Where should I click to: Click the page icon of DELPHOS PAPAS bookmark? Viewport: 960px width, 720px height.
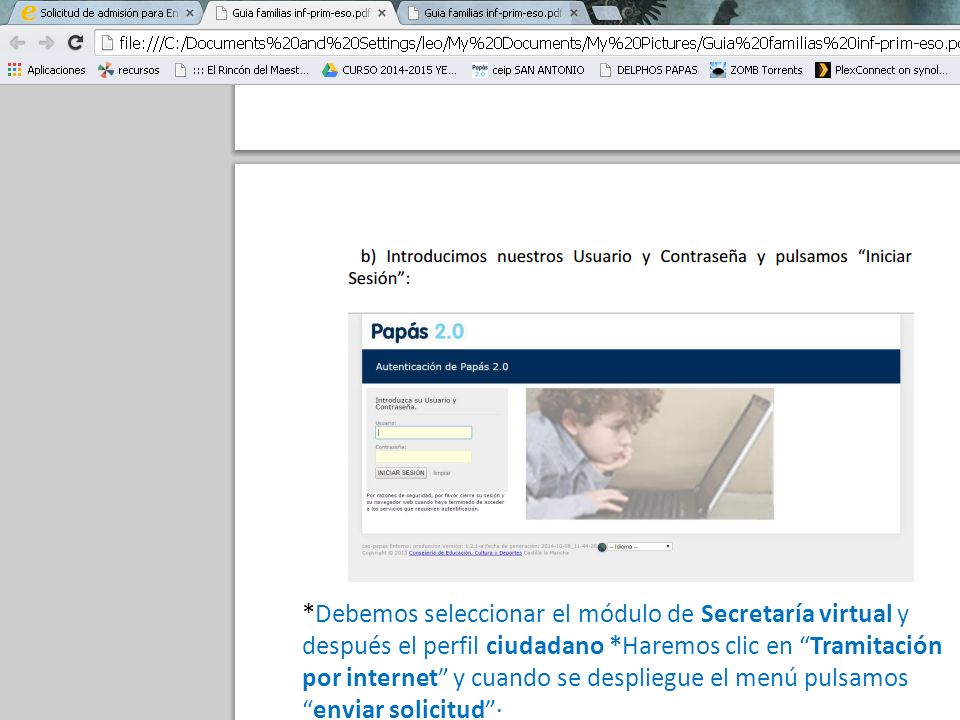coord(605,70)
